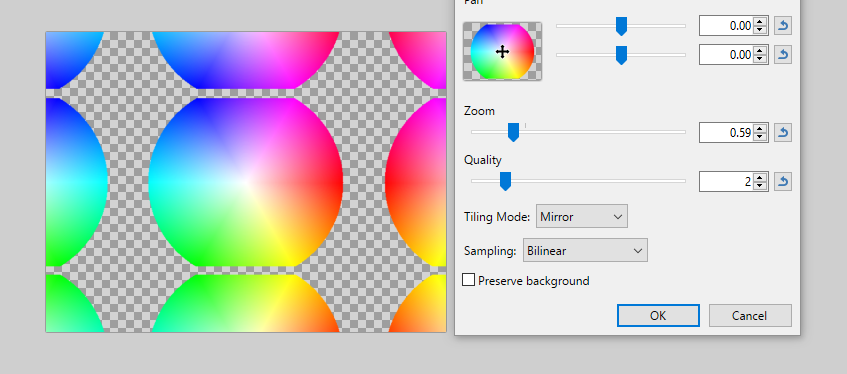This screenshot has height=374, width=847.
Task: Click the Quality slider handle
Action: click(505, 181)
